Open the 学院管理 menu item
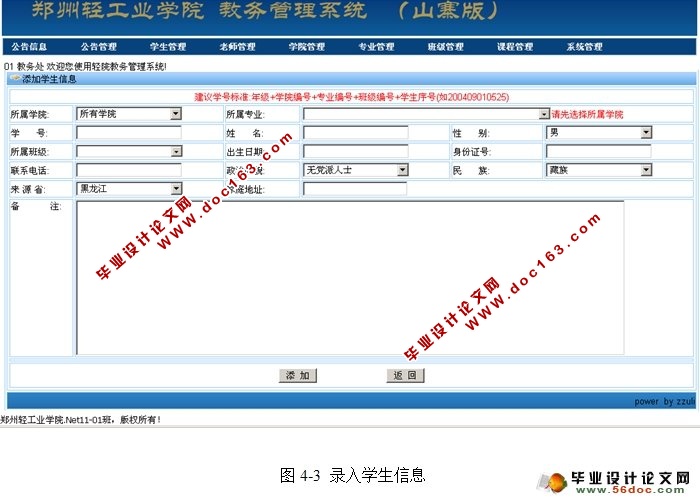Image resolution: width=700 pixels, height=500 pixels. click(x=307, y=47)
